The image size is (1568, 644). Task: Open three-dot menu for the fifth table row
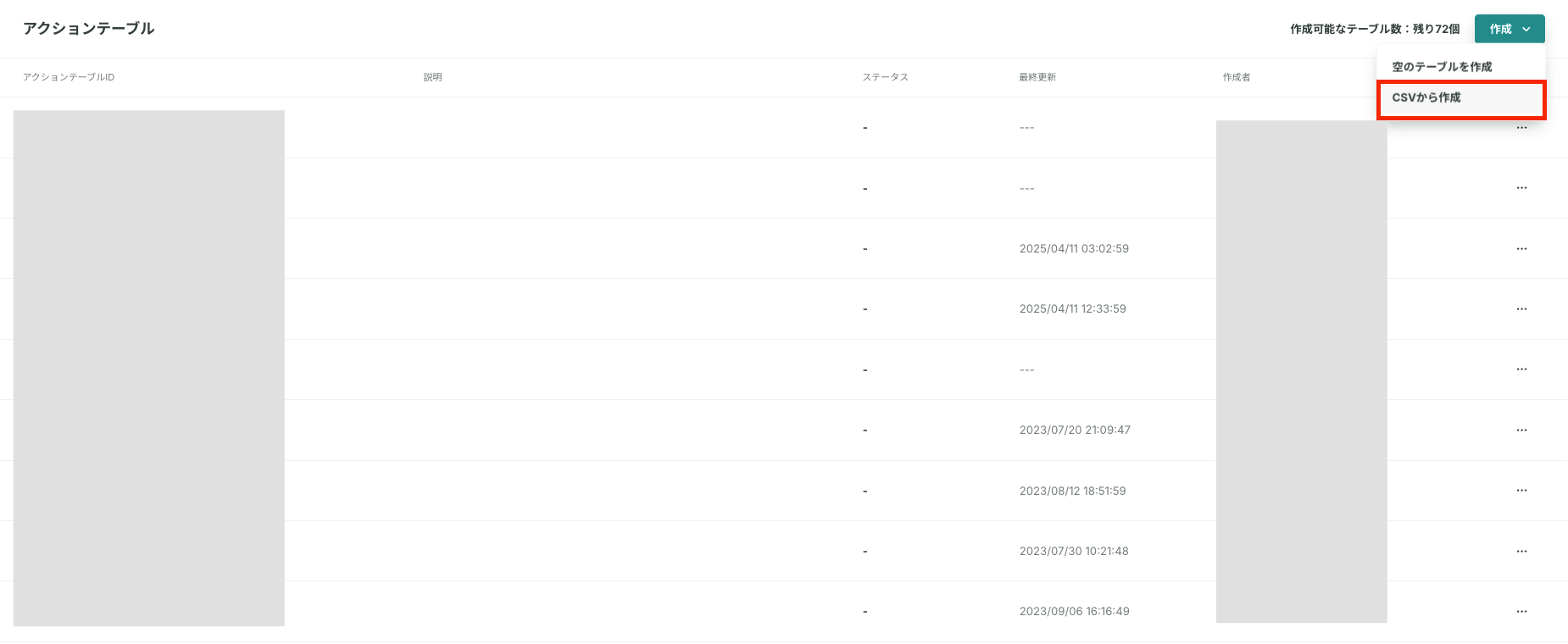[1521, 369]
